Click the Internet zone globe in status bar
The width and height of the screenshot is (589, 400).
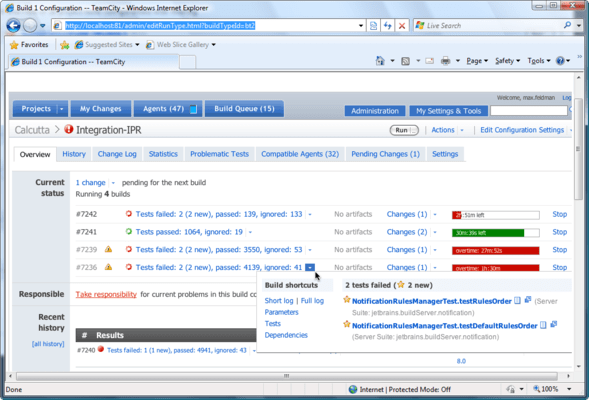[x=353, y=389]
